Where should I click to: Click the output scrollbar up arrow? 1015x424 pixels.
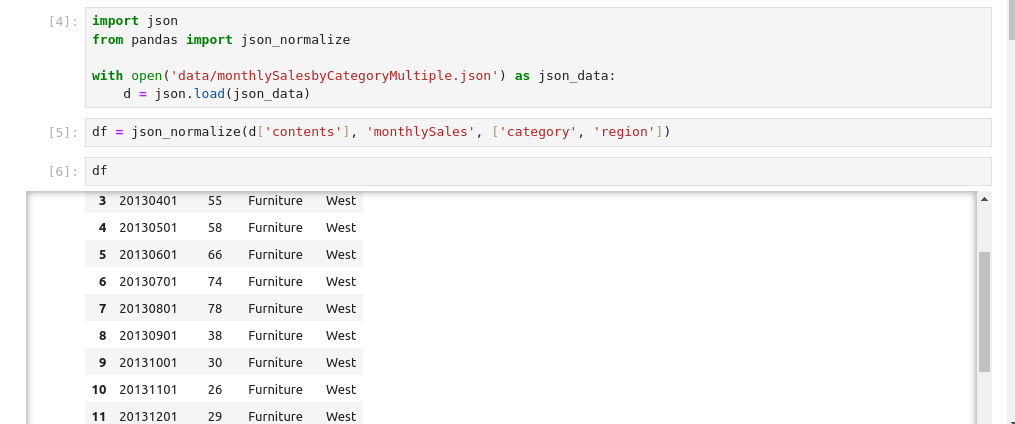(984, 200)
